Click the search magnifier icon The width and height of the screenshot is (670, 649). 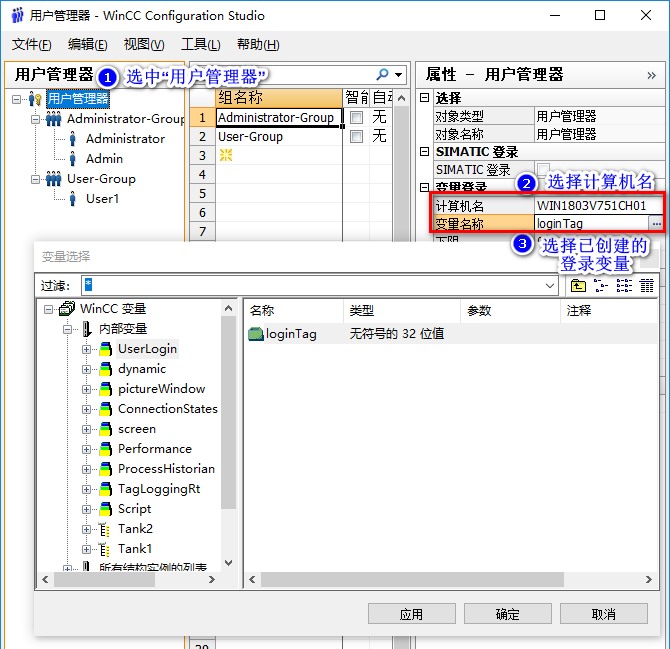tap(382, 75)
